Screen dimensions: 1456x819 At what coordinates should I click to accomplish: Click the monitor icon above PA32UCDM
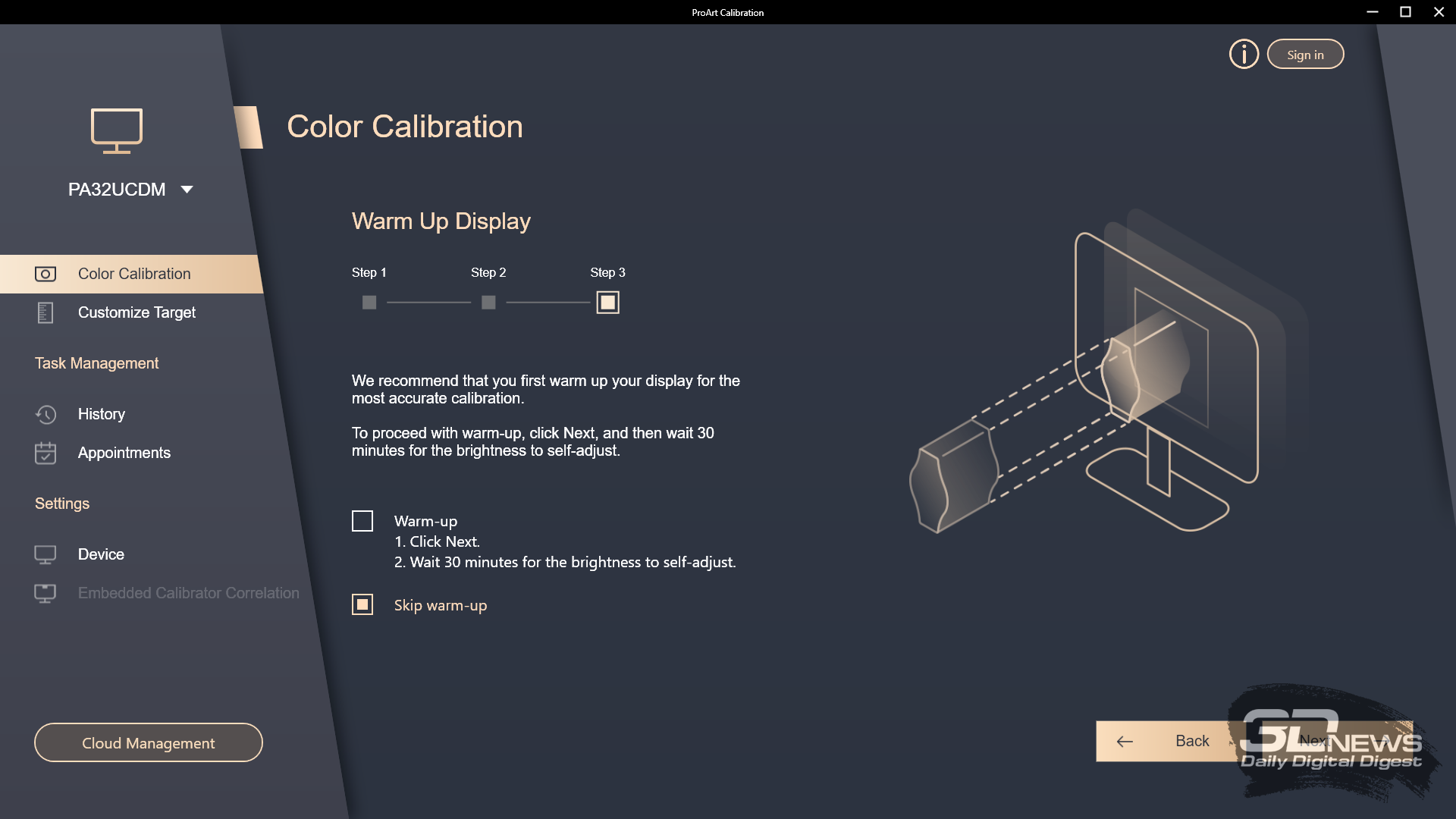117,131
